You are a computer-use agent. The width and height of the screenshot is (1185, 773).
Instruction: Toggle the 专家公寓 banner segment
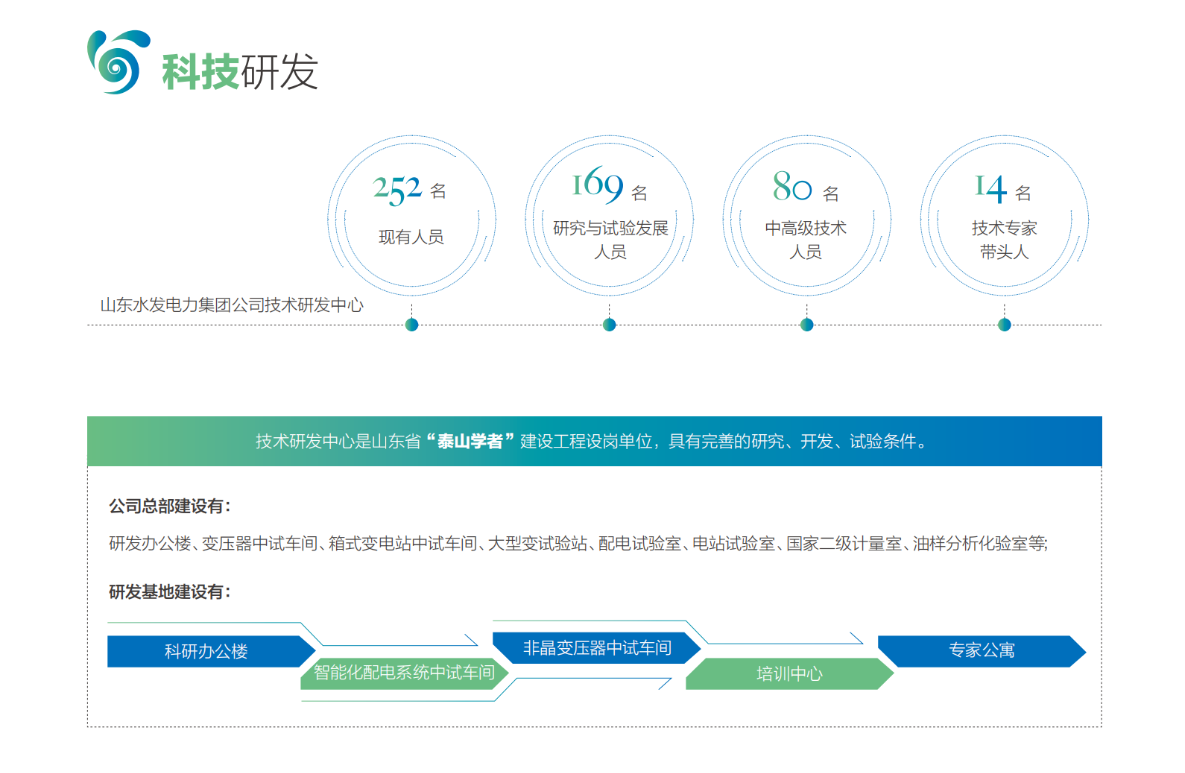981,650
